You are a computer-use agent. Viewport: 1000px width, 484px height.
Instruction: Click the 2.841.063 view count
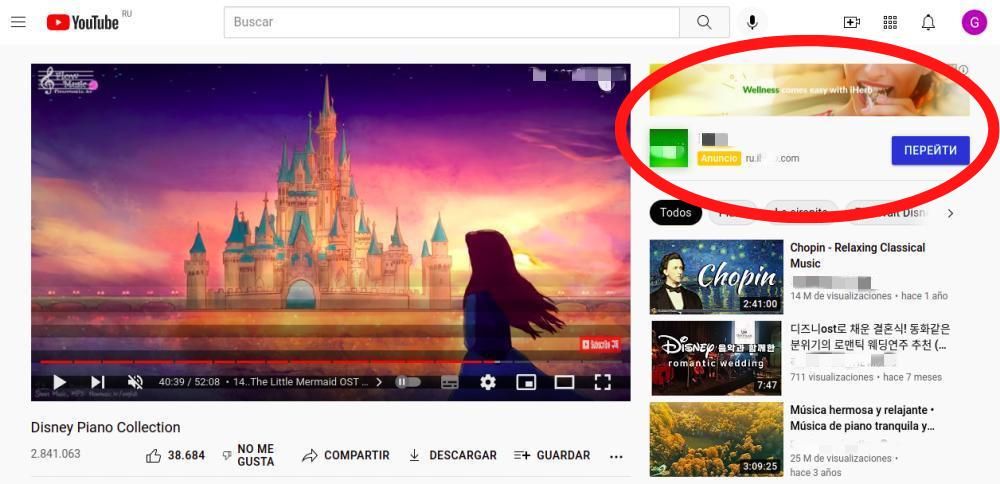[55, 454]
